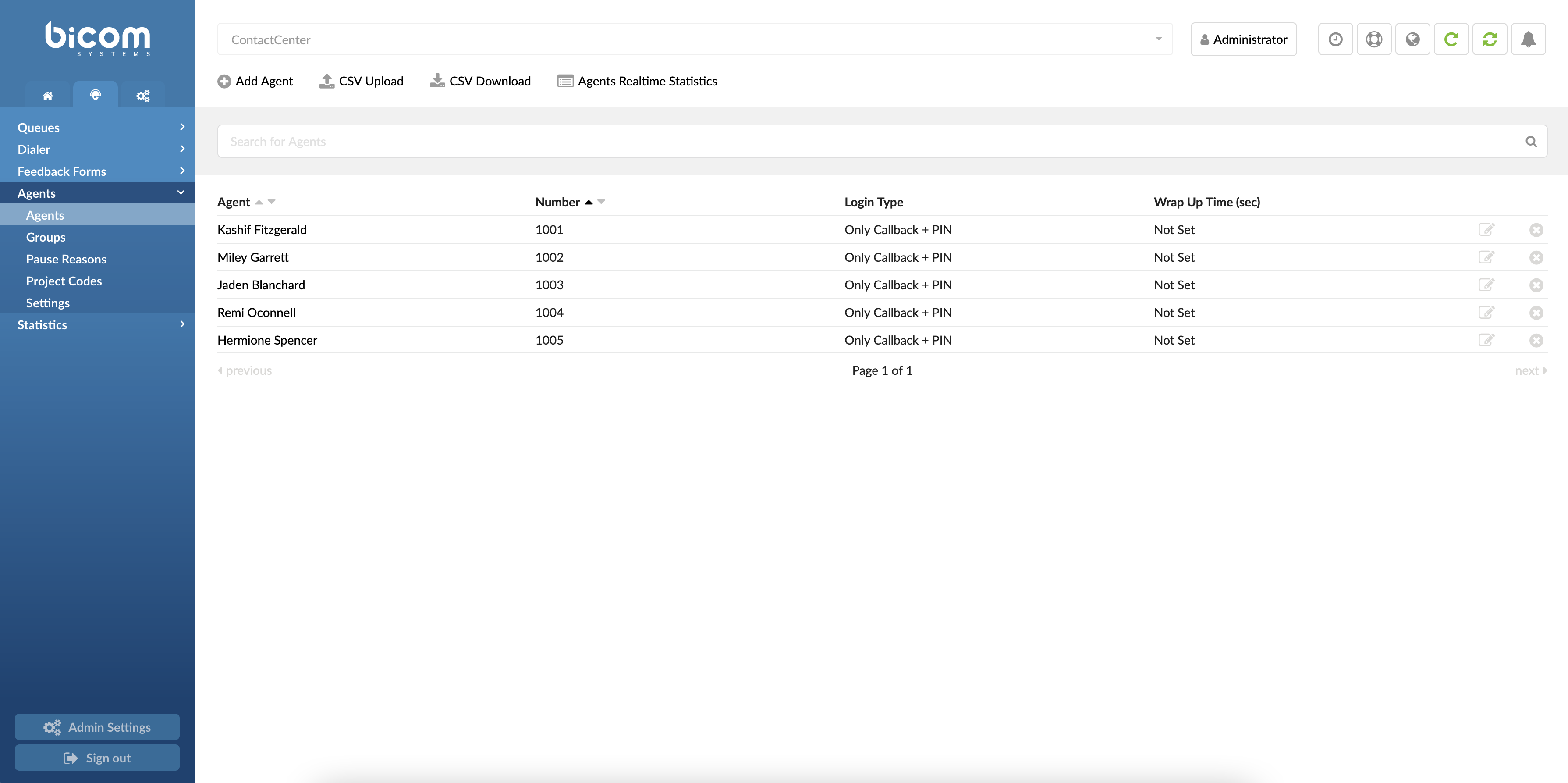Viewport: 1568px width, 783px height.
Task: Edit agent Jaden Blanchard
Action: coord(1486,285)
